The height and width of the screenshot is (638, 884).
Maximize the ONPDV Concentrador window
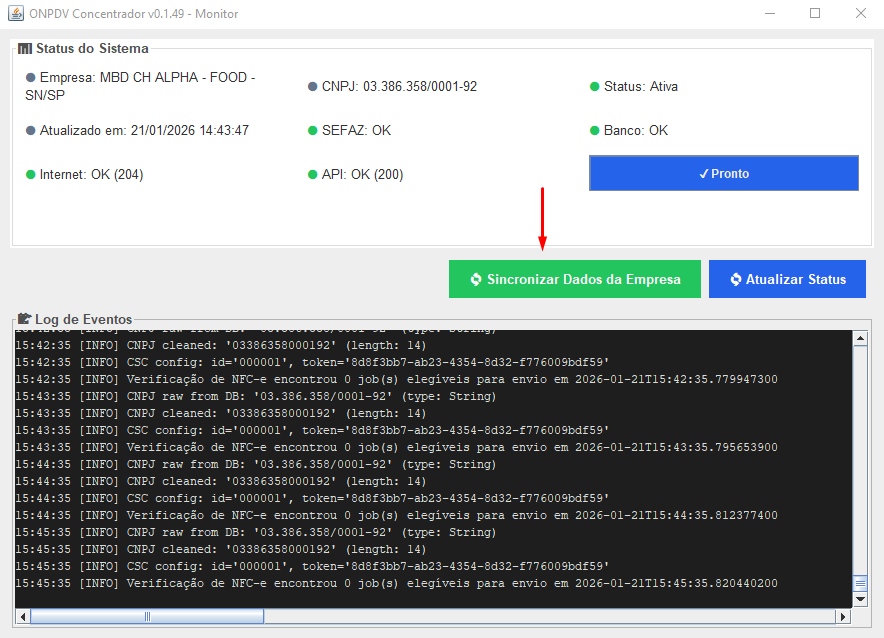pos(815,14)
